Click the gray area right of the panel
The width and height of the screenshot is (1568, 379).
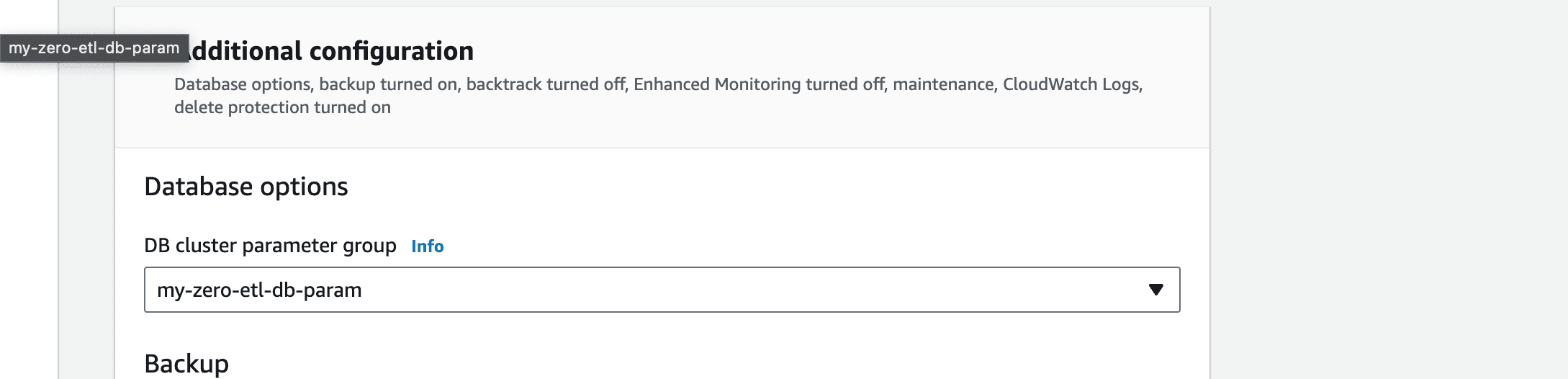point(1389,189)
